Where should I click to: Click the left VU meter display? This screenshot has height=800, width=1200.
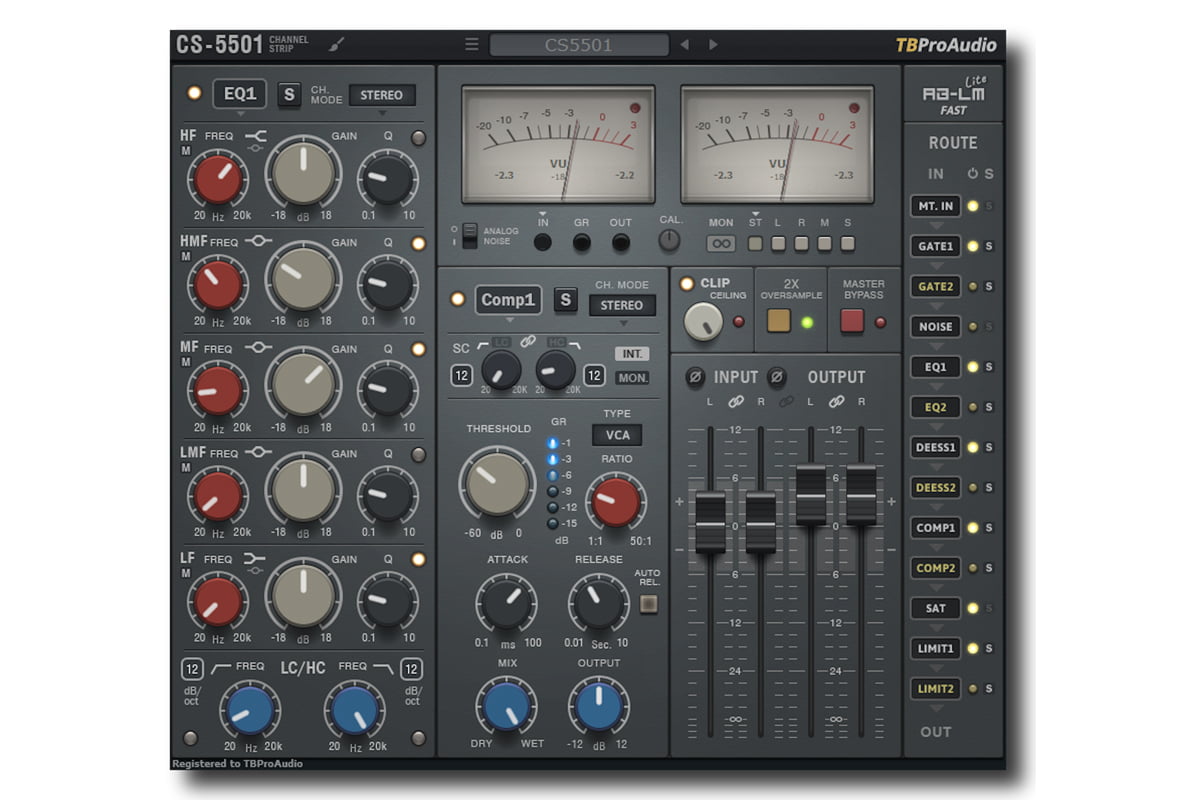pyautogui.click(x=559, y=145)
